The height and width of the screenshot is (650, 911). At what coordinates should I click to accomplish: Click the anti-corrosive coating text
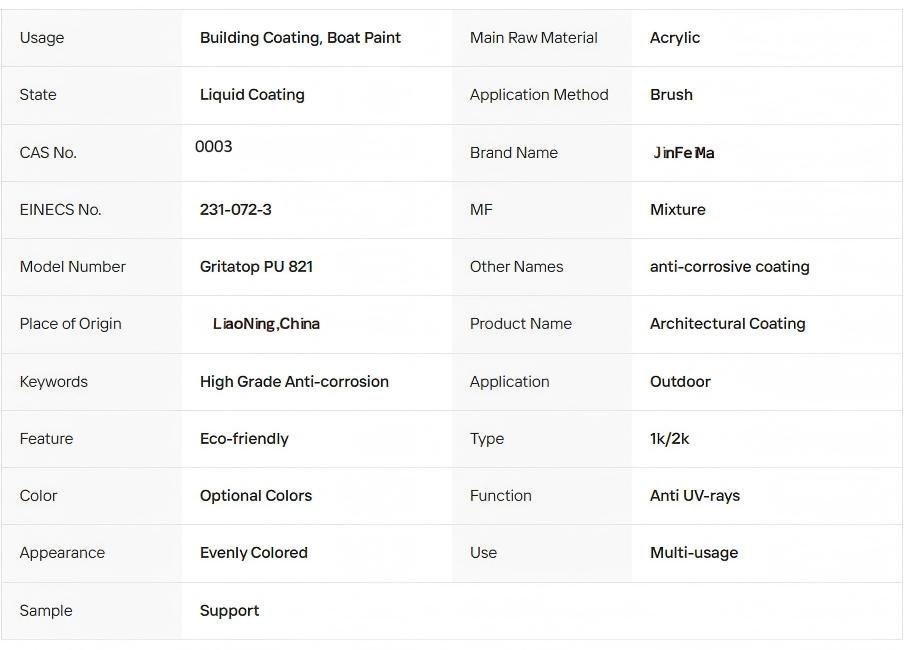click(730, 267)
